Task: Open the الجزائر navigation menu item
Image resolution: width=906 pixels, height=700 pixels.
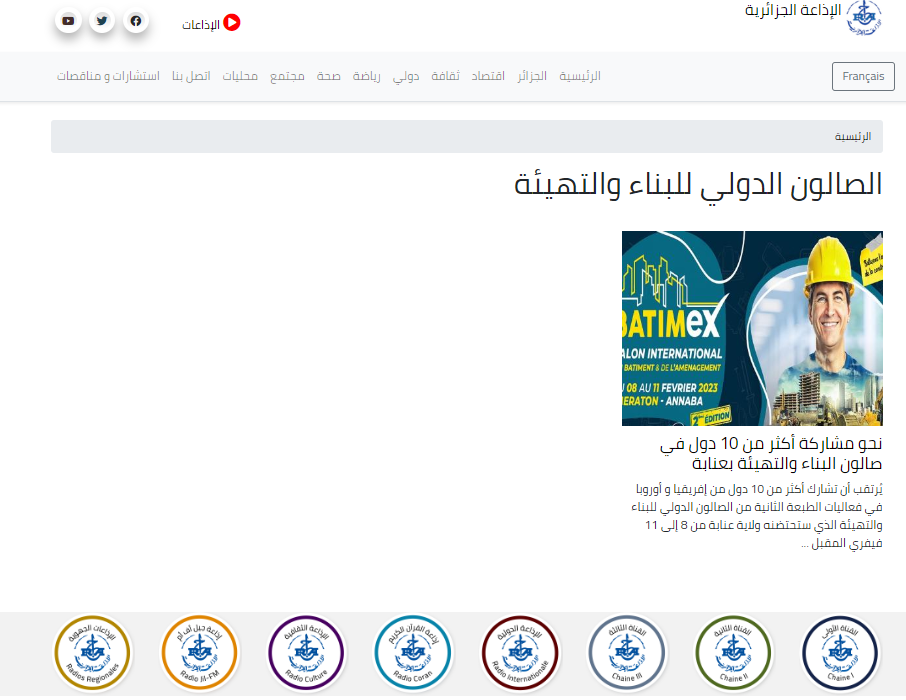Action: (532, 76)
